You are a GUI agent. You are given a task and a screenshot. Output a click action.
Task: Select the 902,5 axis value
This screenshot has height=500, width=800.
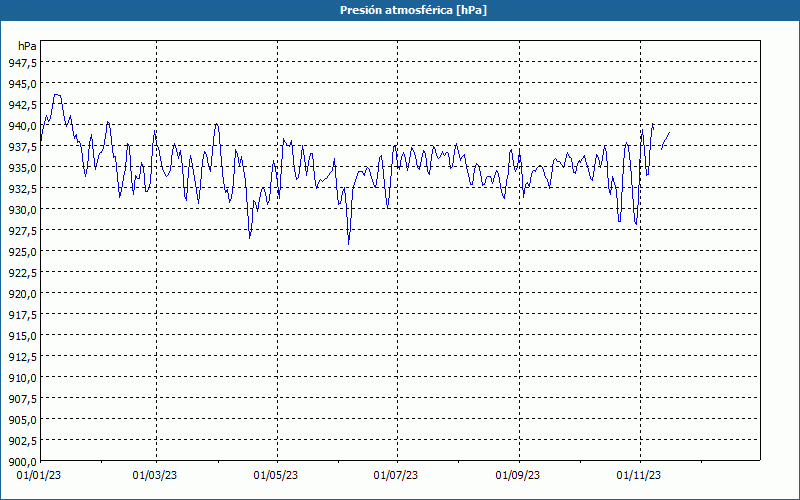22,441
